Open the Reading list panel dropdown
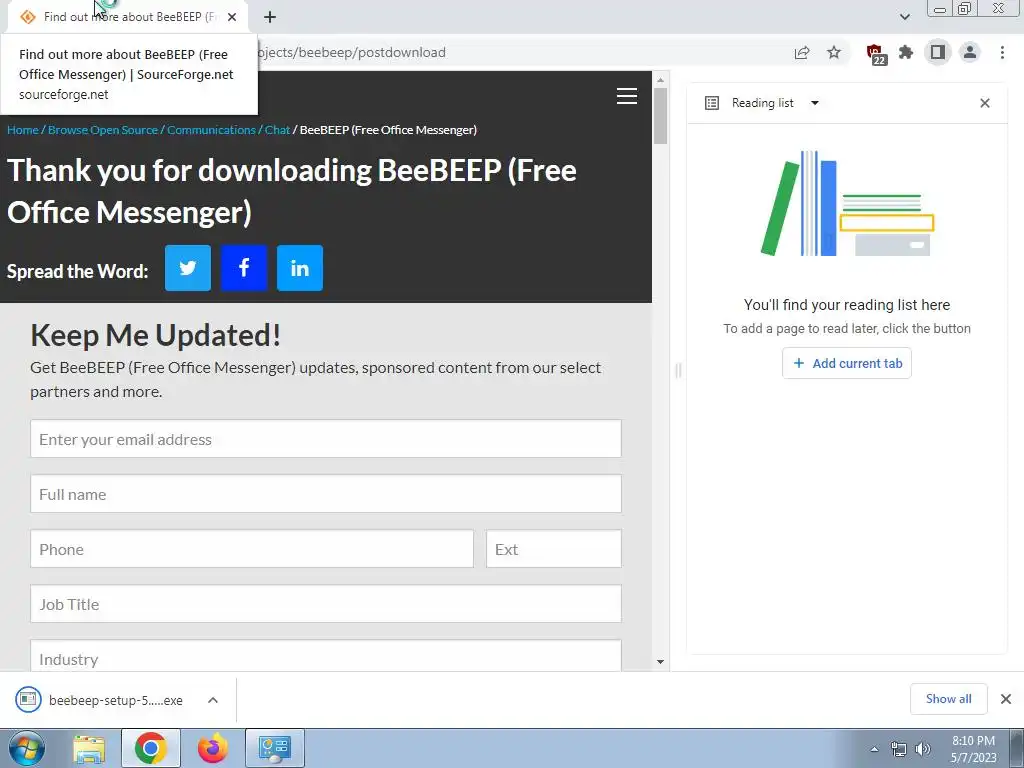The image size is (1024, 768). pyautogui.click(x=814, y=103)
